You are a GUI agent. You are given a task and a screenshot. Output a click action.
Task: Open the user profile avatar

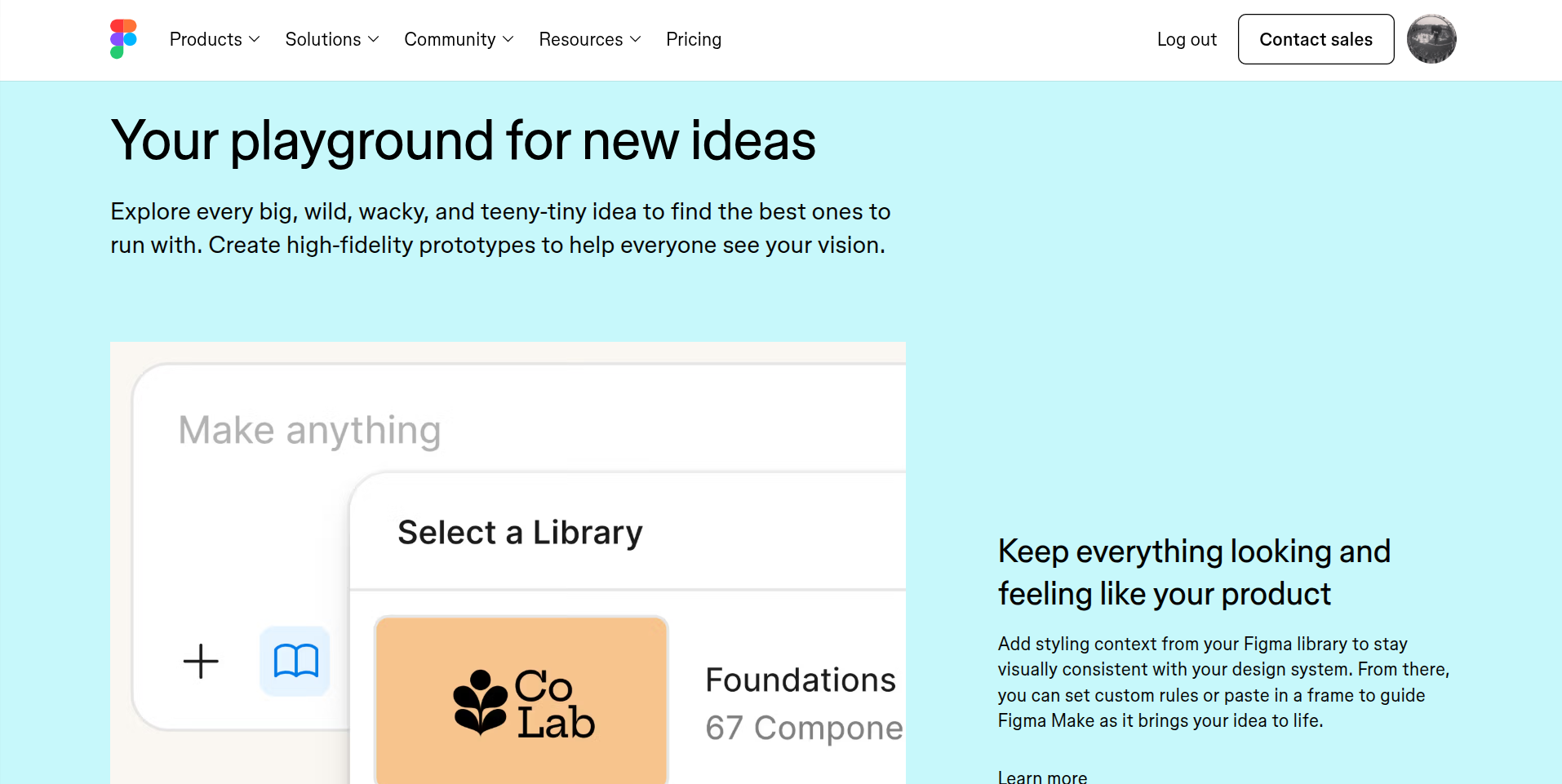[1431, 39]
